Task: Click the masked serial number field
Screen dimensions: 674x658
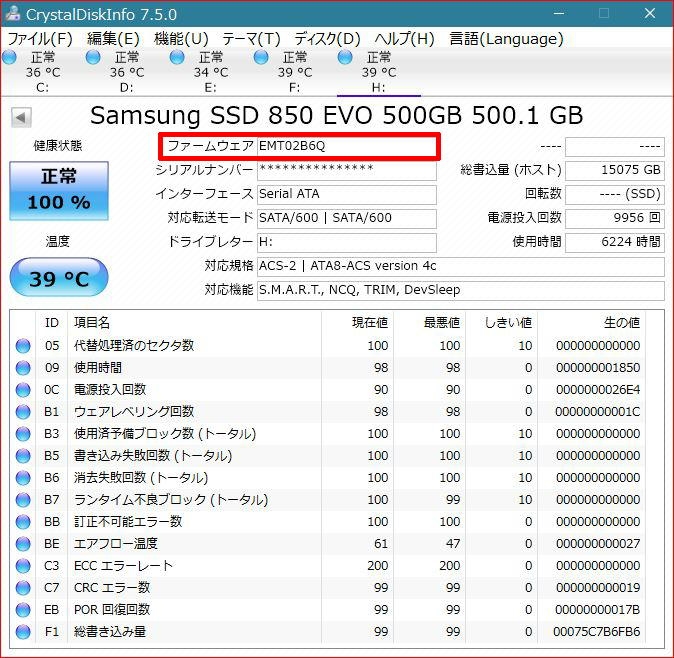Action: (x=346, y=170)
